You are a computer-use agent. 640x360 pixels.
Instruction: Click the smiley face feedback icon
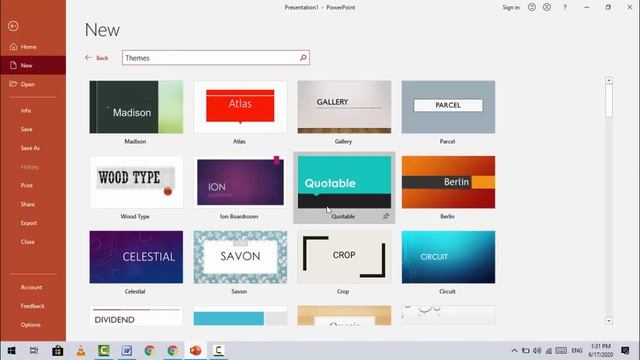[x=532, y=7]
